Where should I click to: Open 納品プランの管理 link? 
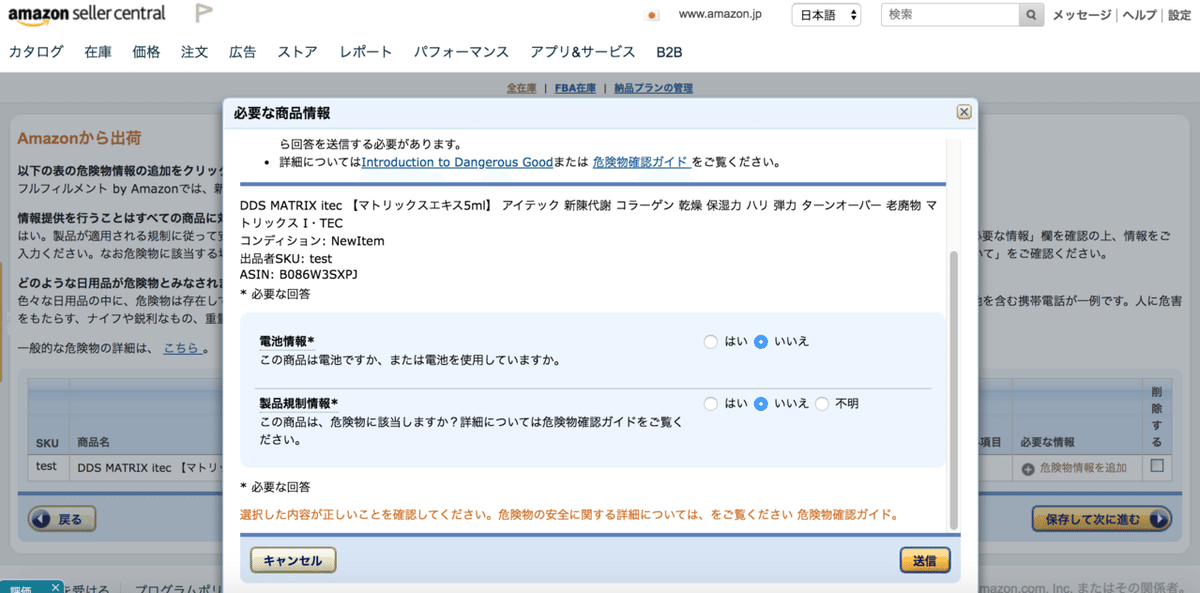pos(653,88)
